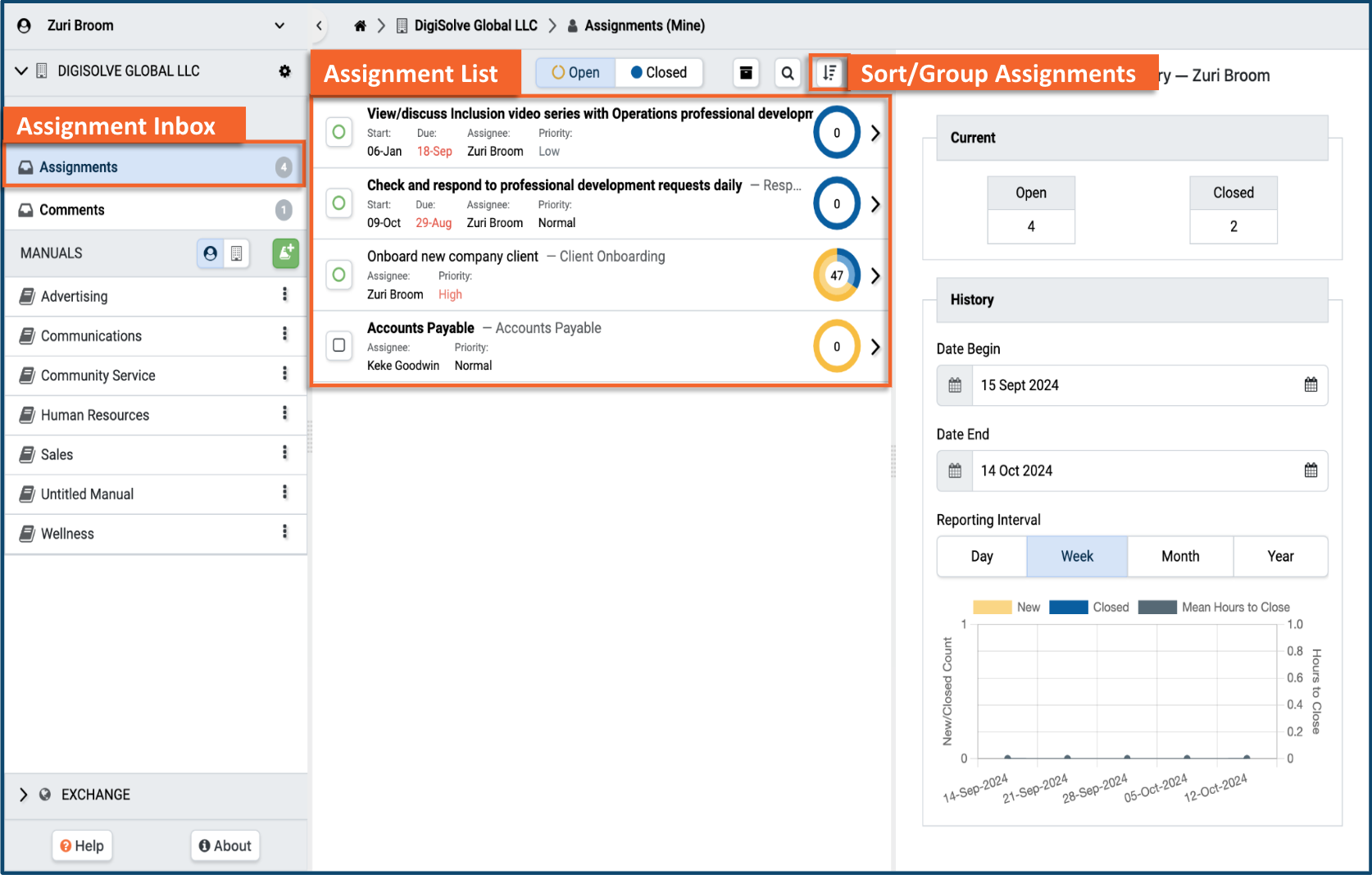This screenshot has height=879, width=1372.
Task: Click the 47 percent progress ring
Action: 837,275
